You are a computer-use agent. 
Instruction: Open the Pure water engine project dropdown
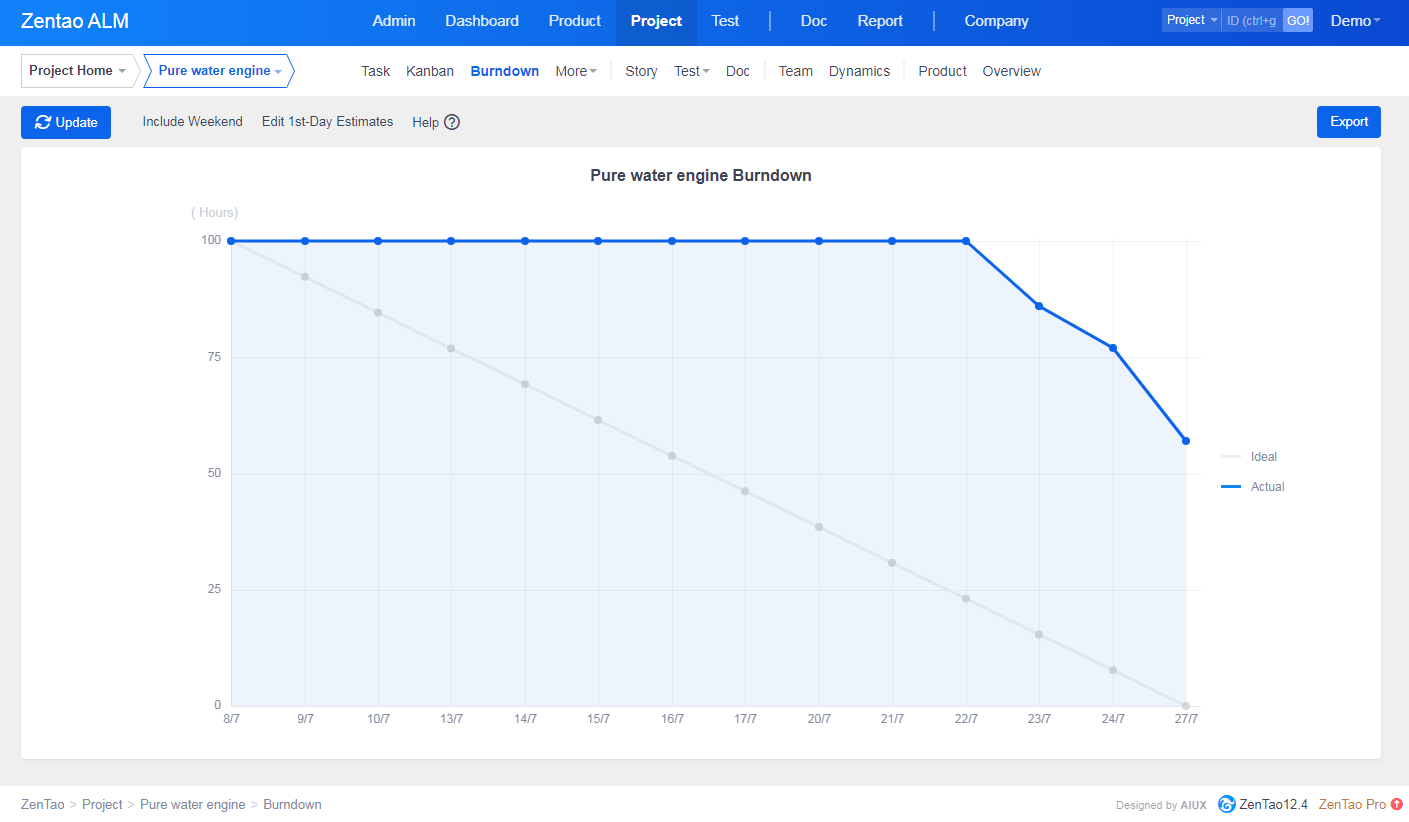[x=220, y=71]
